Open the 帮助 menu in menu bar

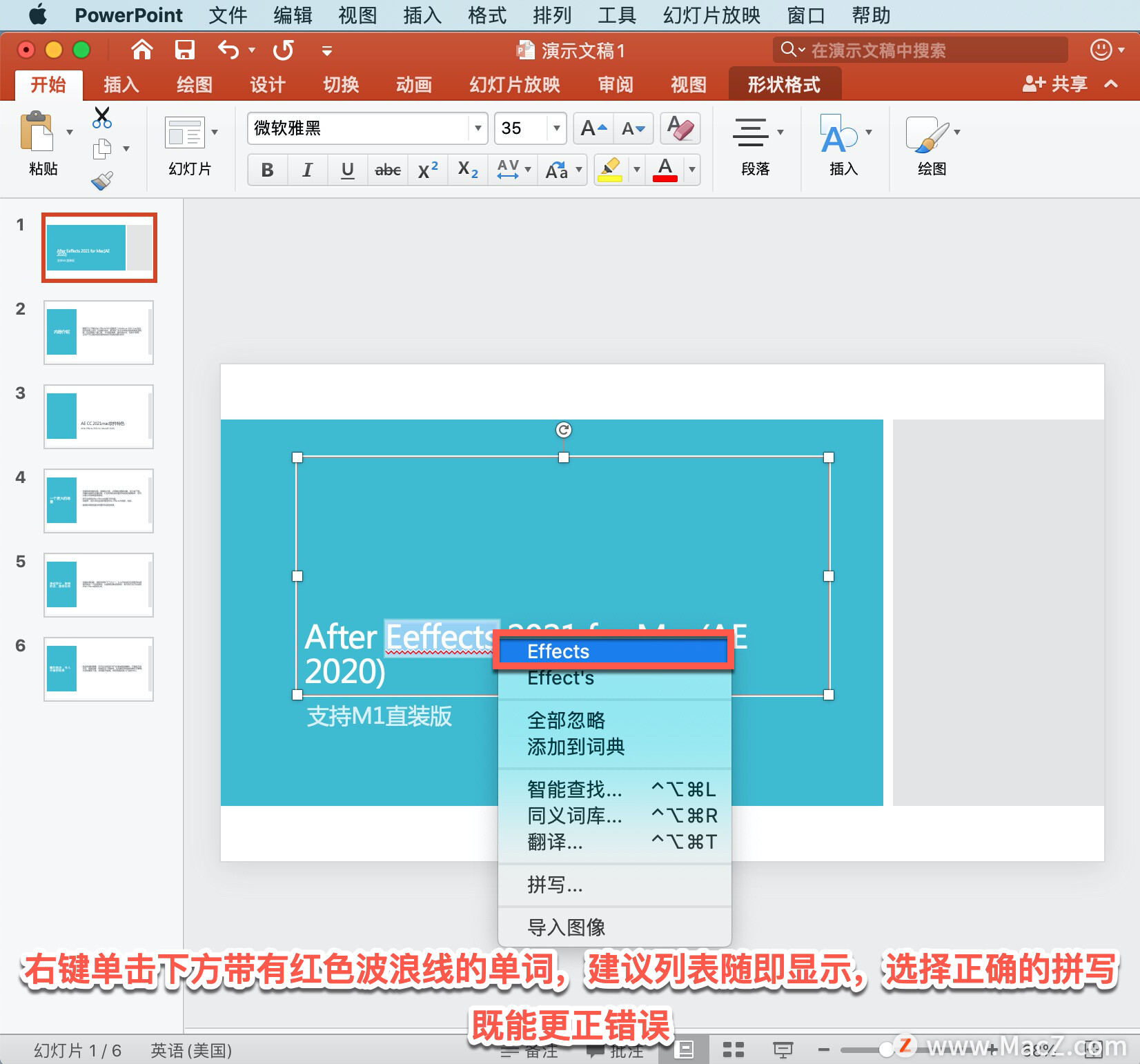(871, 14)
